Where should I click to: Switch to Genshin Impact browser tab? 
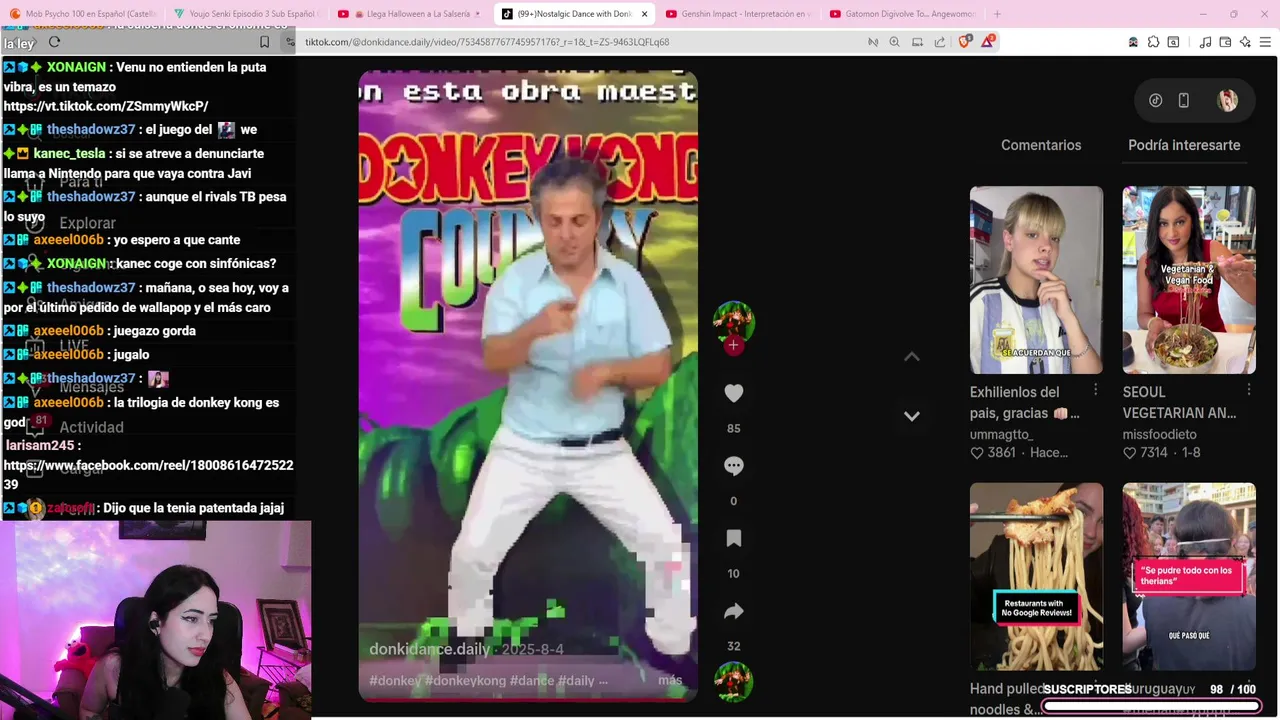(738, 14)
